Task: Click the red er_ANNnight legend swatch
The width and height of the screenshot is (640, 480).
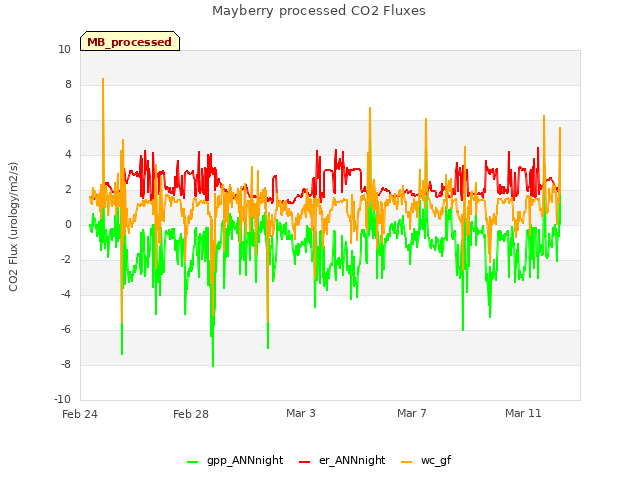Action: pos(304,462)
